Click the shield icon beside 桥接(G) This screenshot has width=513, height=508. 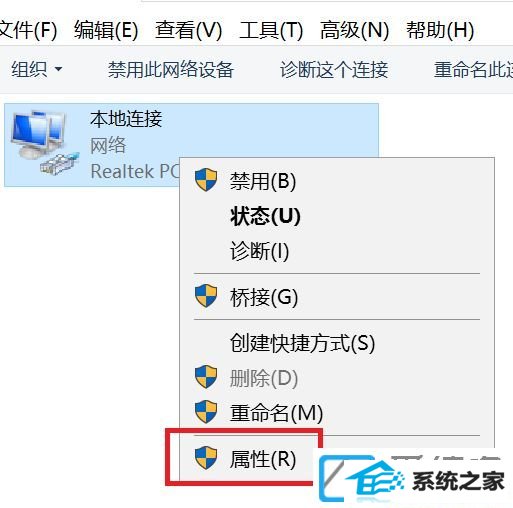pos(206,295)
